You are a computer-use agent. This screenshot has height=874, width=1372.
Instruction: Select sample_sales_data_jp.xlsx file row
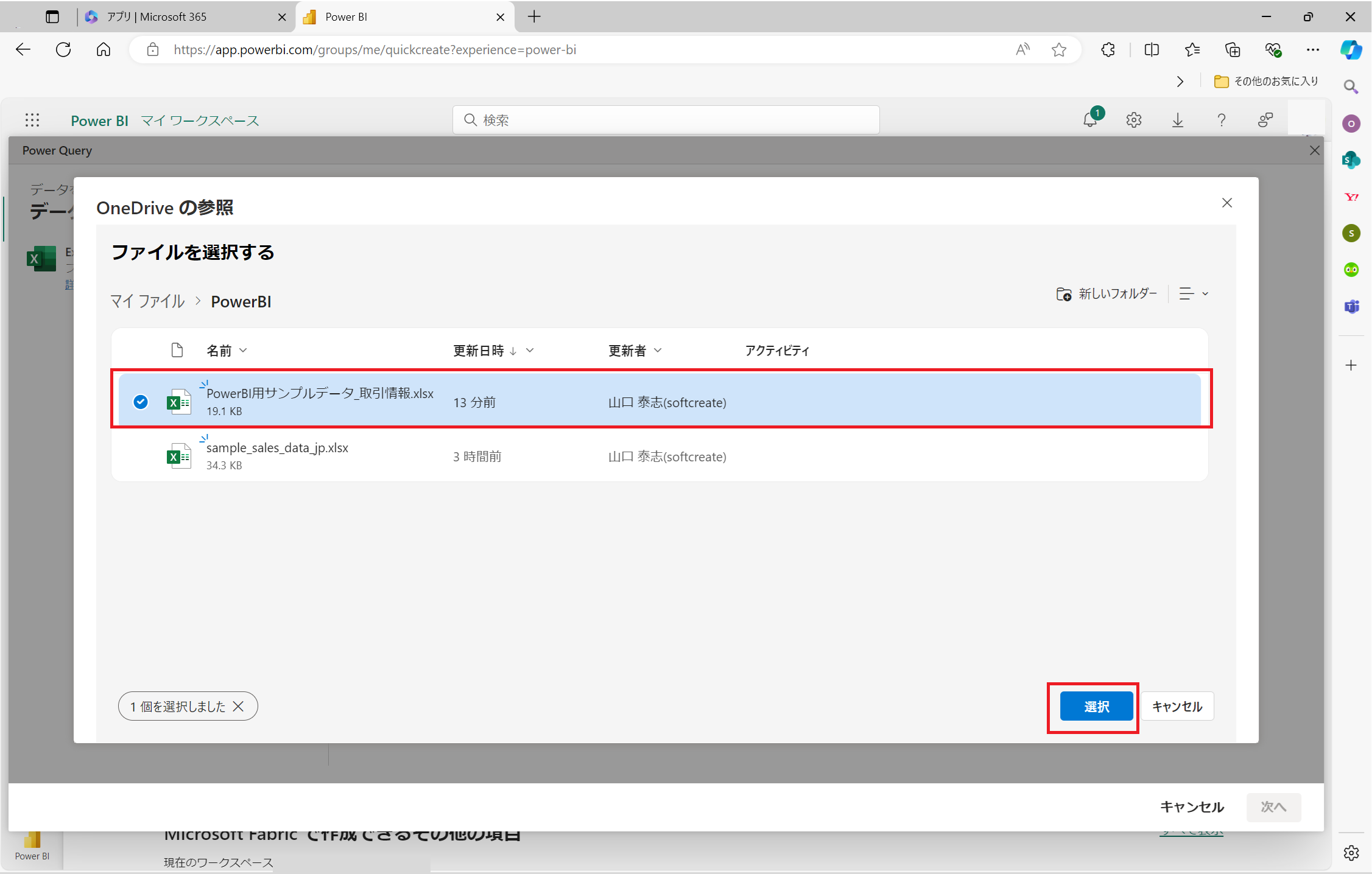[660, 456]
